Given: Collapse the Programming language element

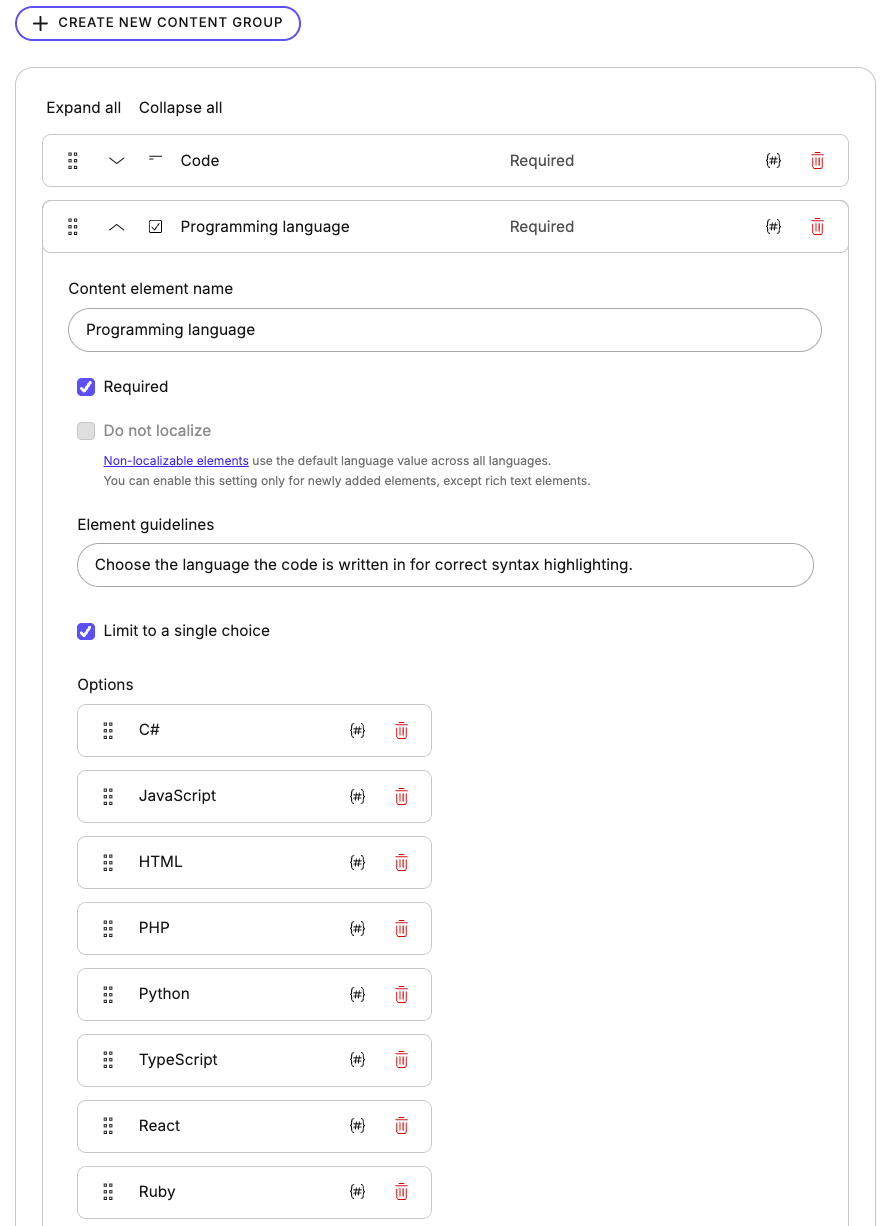Looking at the screenshot, I should tap(116, 226).
